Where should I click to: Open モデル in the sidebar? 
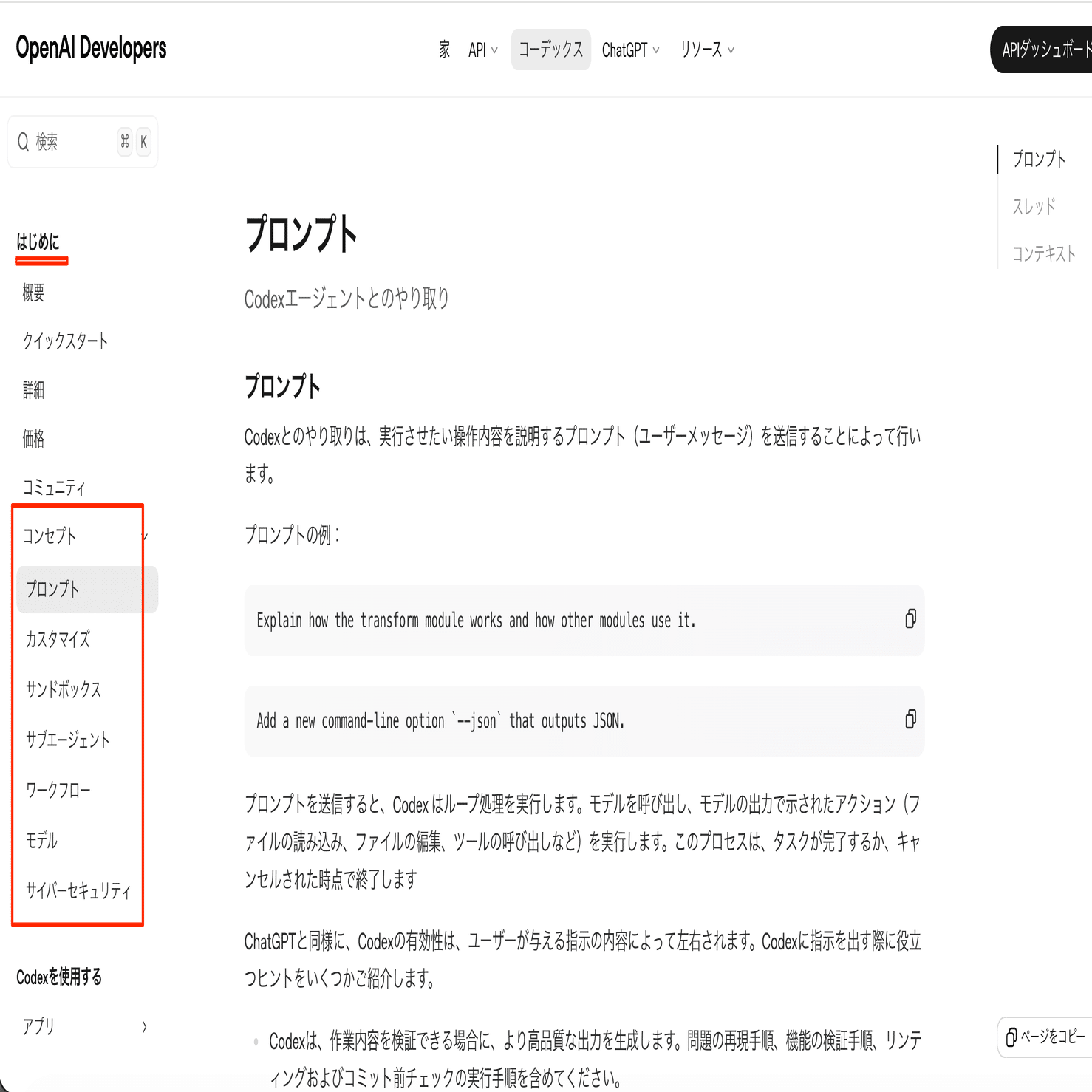[x=41, y=840]
